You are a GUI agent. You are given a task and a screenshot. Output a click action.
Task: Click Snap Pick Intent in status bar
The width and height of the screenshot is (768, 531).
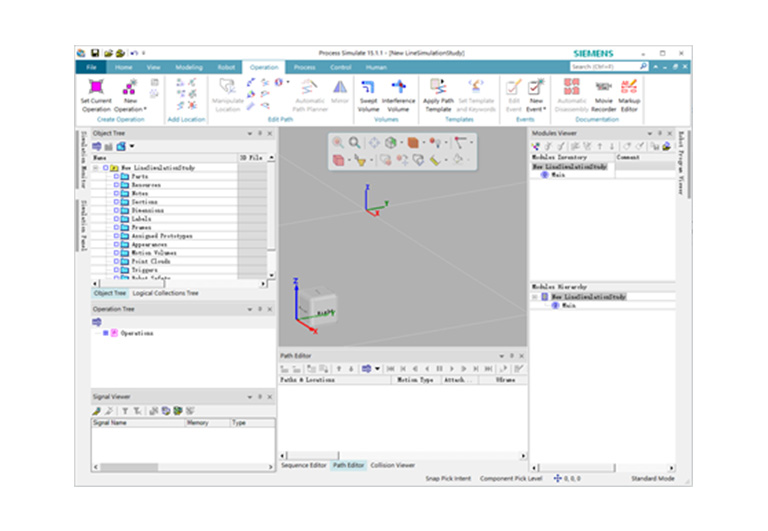click(448, 478)
